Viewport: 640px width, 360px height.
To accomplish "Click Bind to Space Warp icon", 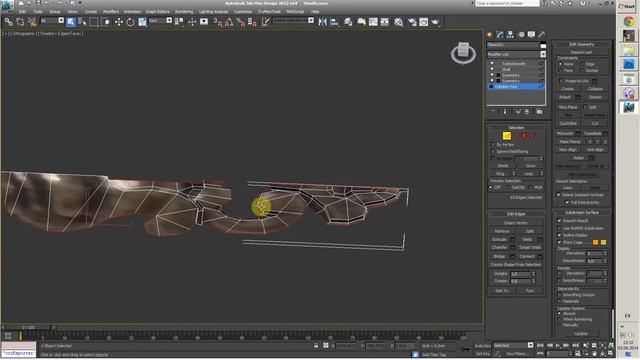I will [x=32, y=22].
